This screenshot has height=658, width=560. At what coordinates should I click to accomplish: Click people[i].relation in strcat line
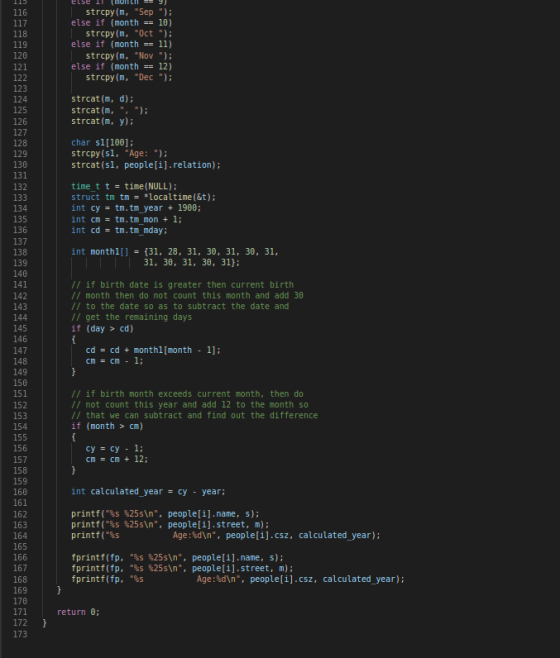pyautogui.click(x=170, y=165)
